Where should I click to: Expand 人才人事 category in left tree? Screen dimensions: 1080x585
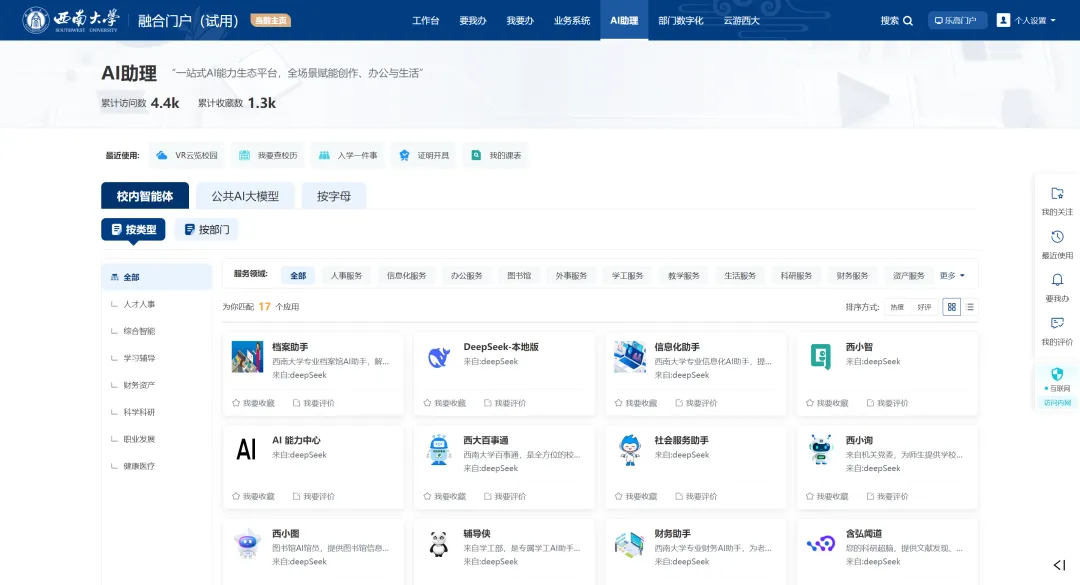tap(139, 304)
